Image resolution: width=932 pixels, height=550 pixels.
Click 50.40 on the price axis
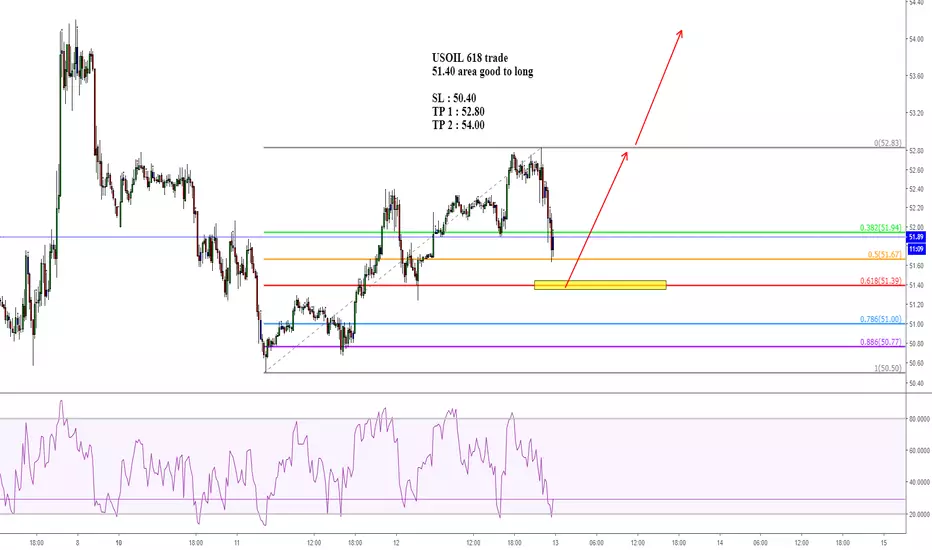(x=915, y=384)
